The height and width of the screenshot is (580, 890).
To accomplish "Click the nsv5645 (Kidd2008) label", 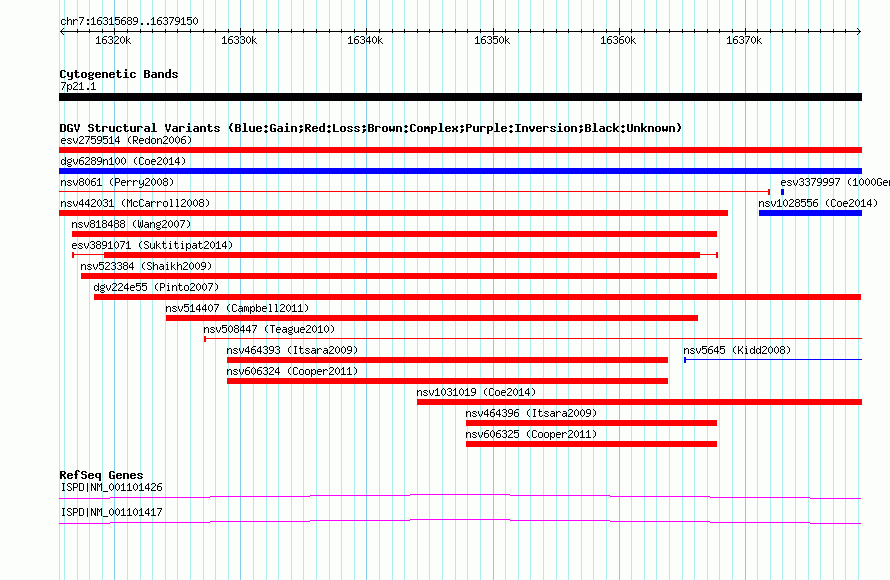I will (x=737, y=350).
